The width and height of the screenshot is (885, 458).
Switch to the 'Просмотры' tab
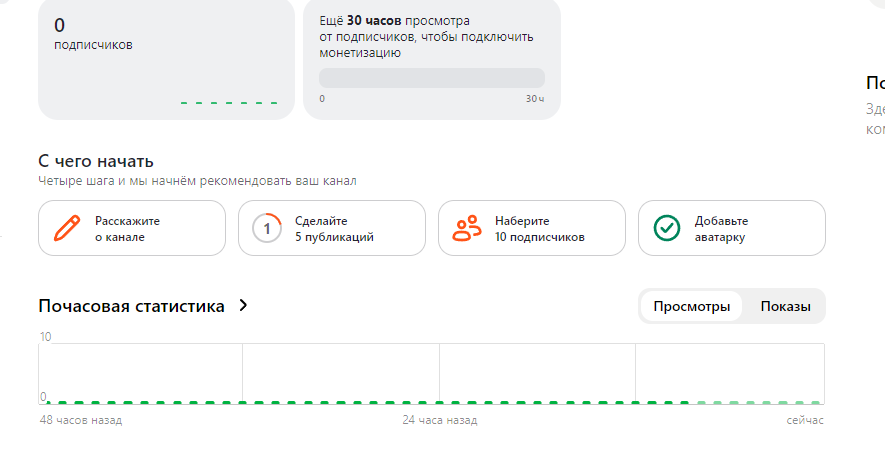point(691,306)
